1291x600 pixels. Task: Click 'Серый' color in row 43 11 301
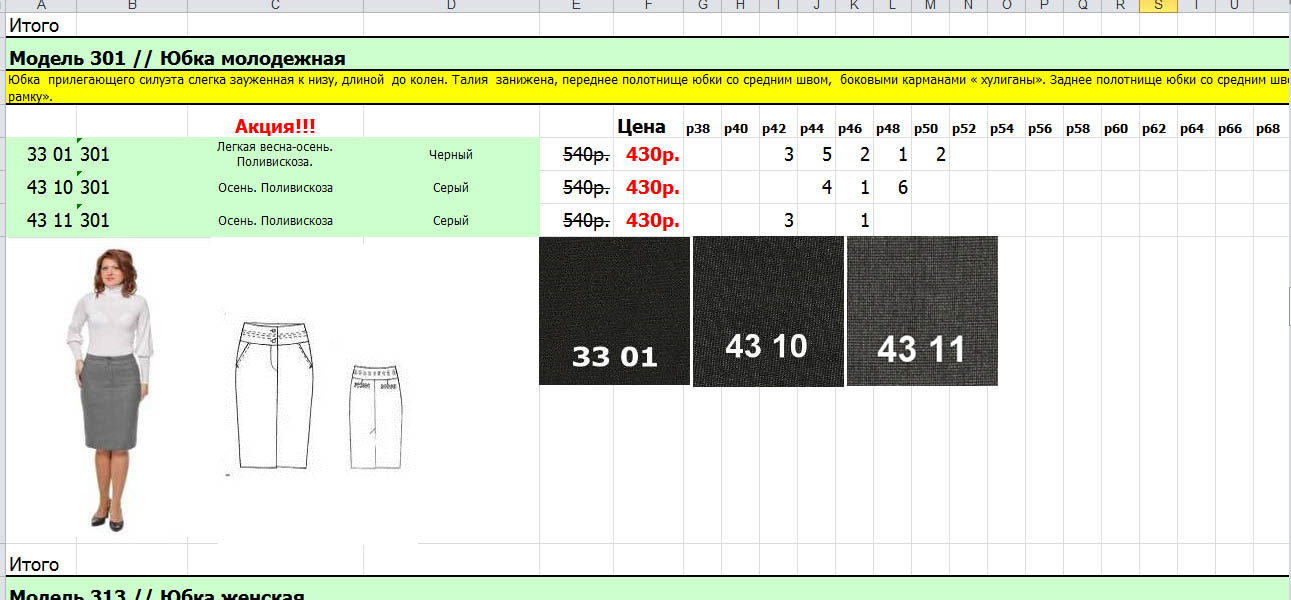451,221
